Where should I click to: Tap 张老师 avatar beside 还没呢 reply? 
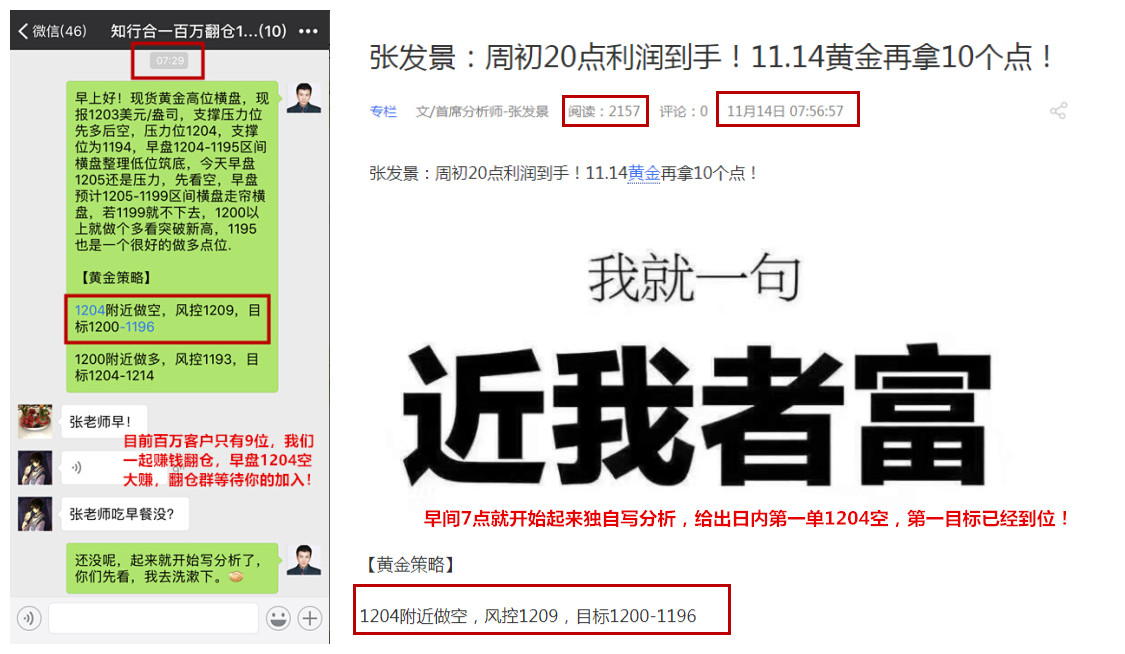(303, 560)
